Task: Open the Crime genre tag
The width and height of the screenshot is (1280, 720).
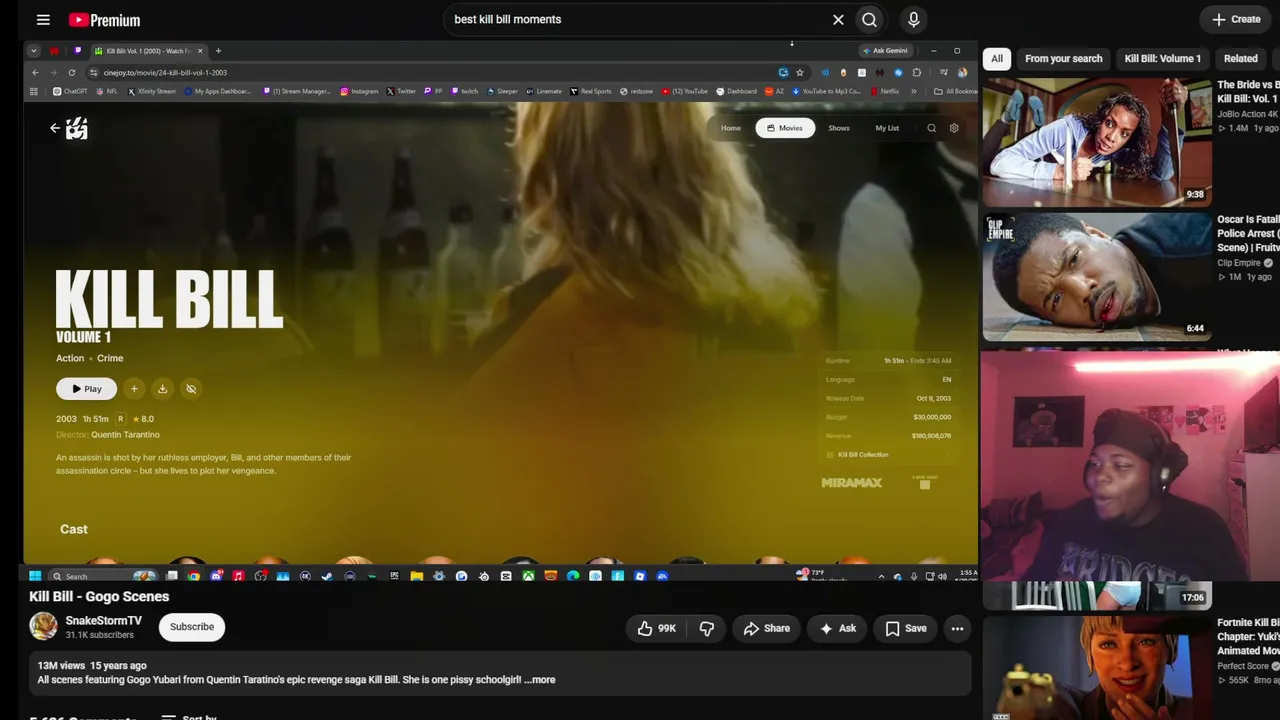Action: pyautogui.click(x=110, y=358)
